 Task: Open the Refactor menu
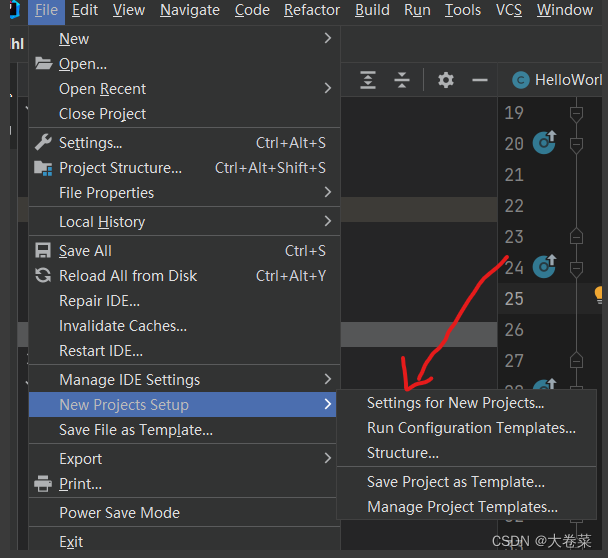point(312,10)
